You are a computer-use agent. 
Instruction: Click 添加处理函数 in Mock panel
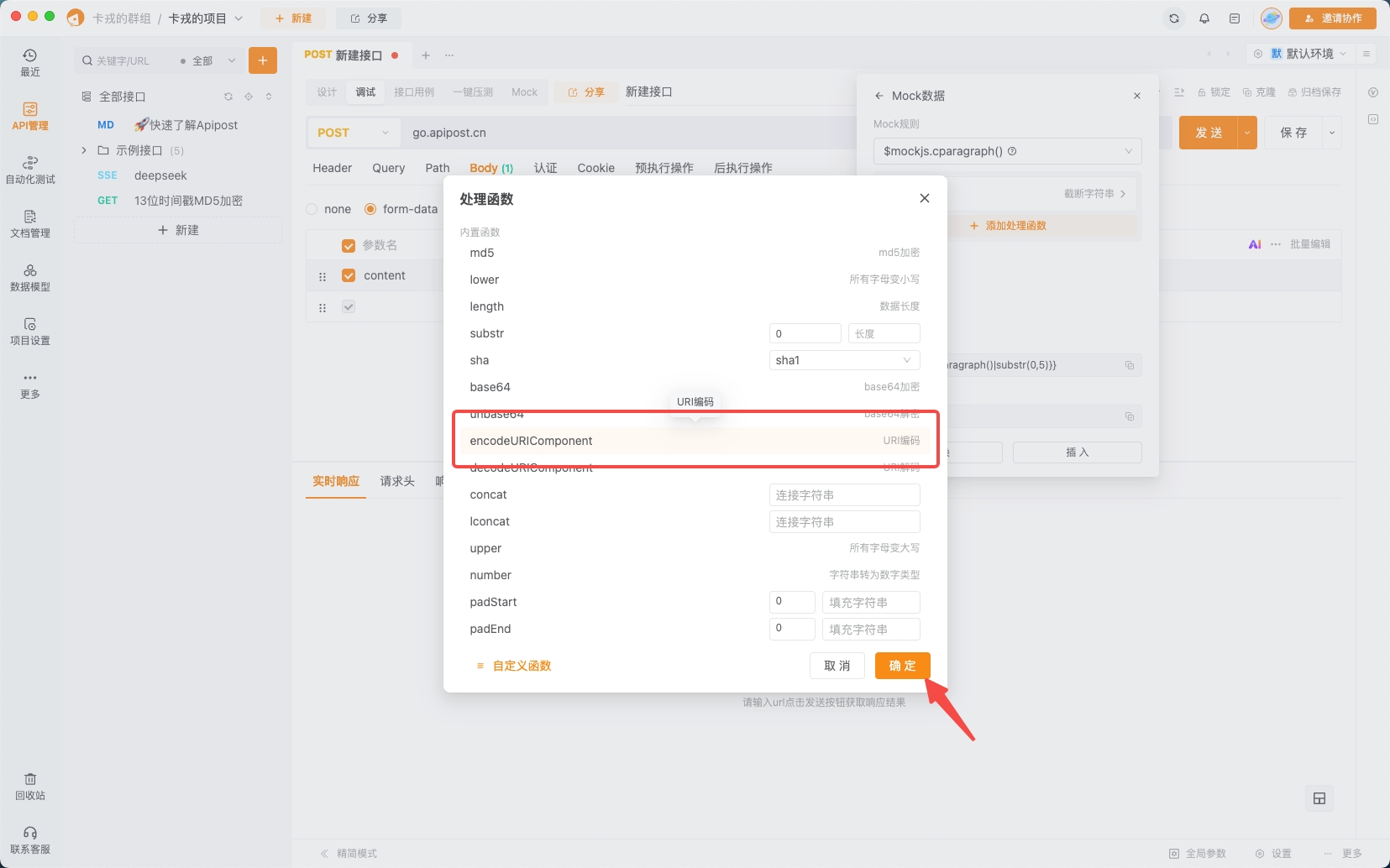tap(1008, 226)
